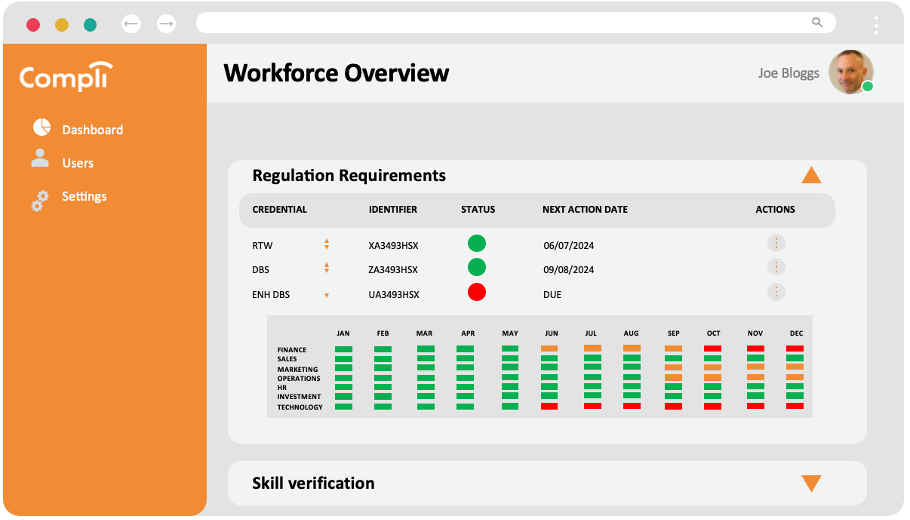This screenshot has height=520, width=910.
Task: Click the green online indicator on avatar
Action: [868, 86]
